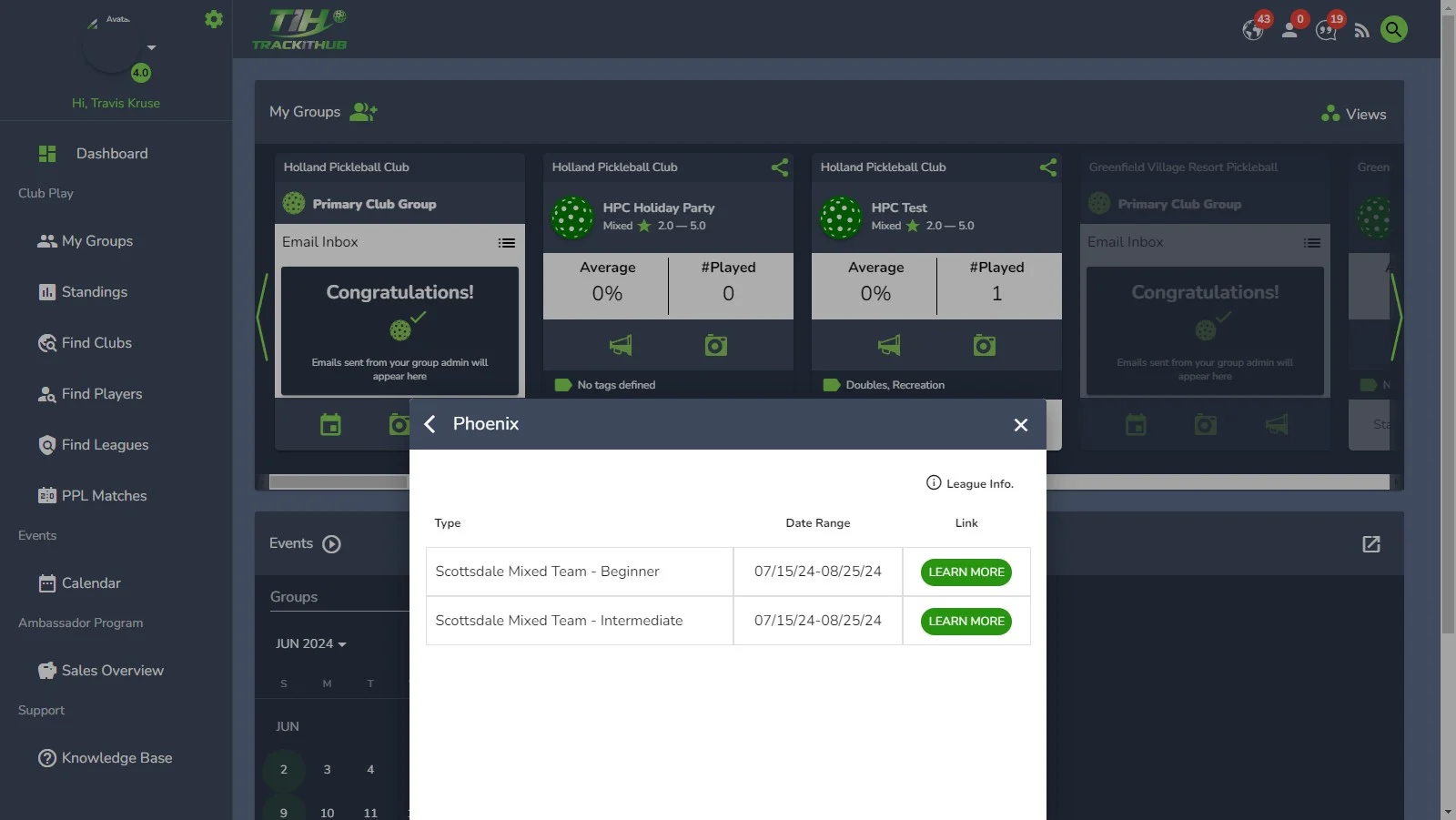Click megaphone icon on HPC Holiday Party card
Viewport: 1456px width, 820px height.
pos(621,345)
